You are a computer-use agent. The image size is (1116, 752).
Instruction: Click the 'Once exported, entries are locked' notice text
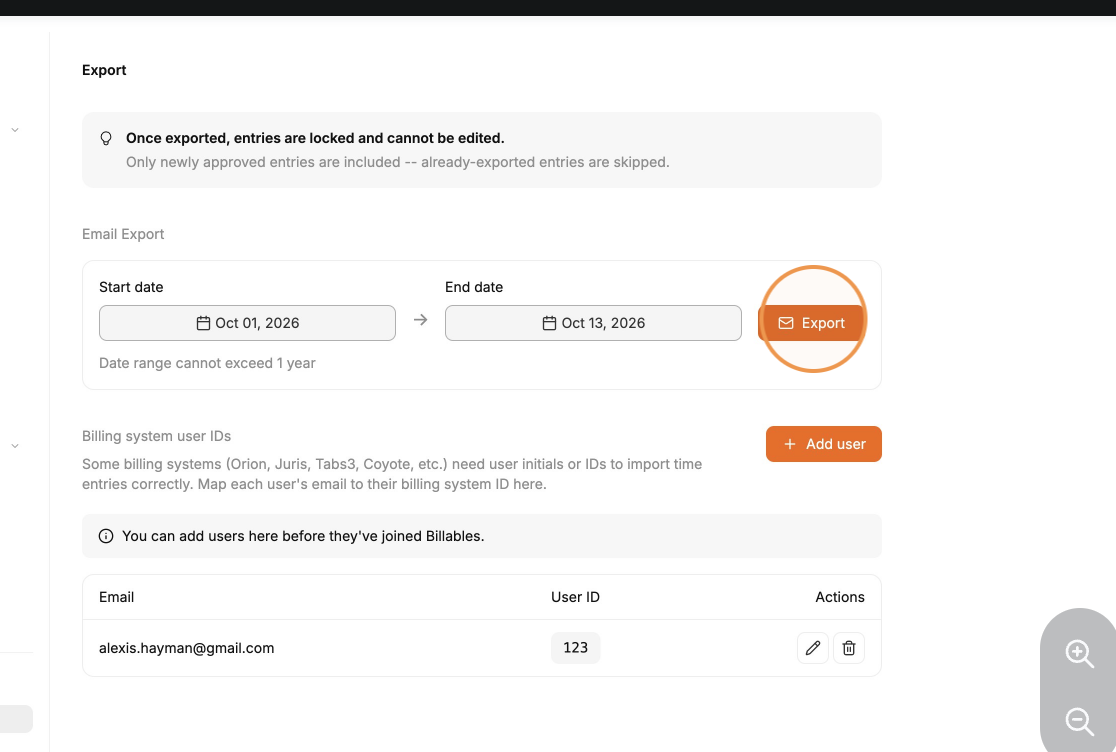pyautogui.click(x=315, y=138)
